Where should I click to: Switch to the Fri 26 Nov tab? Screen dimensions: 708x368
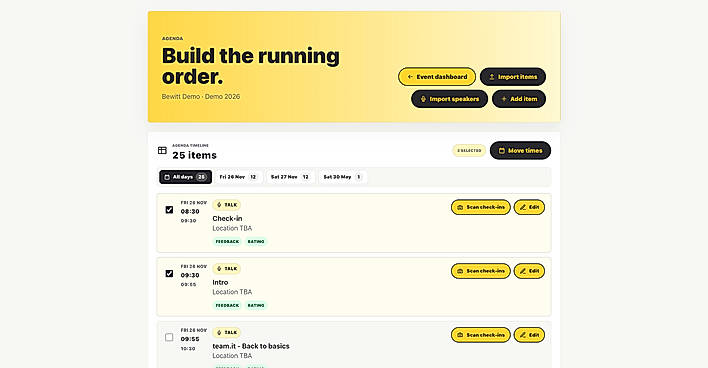238,177
